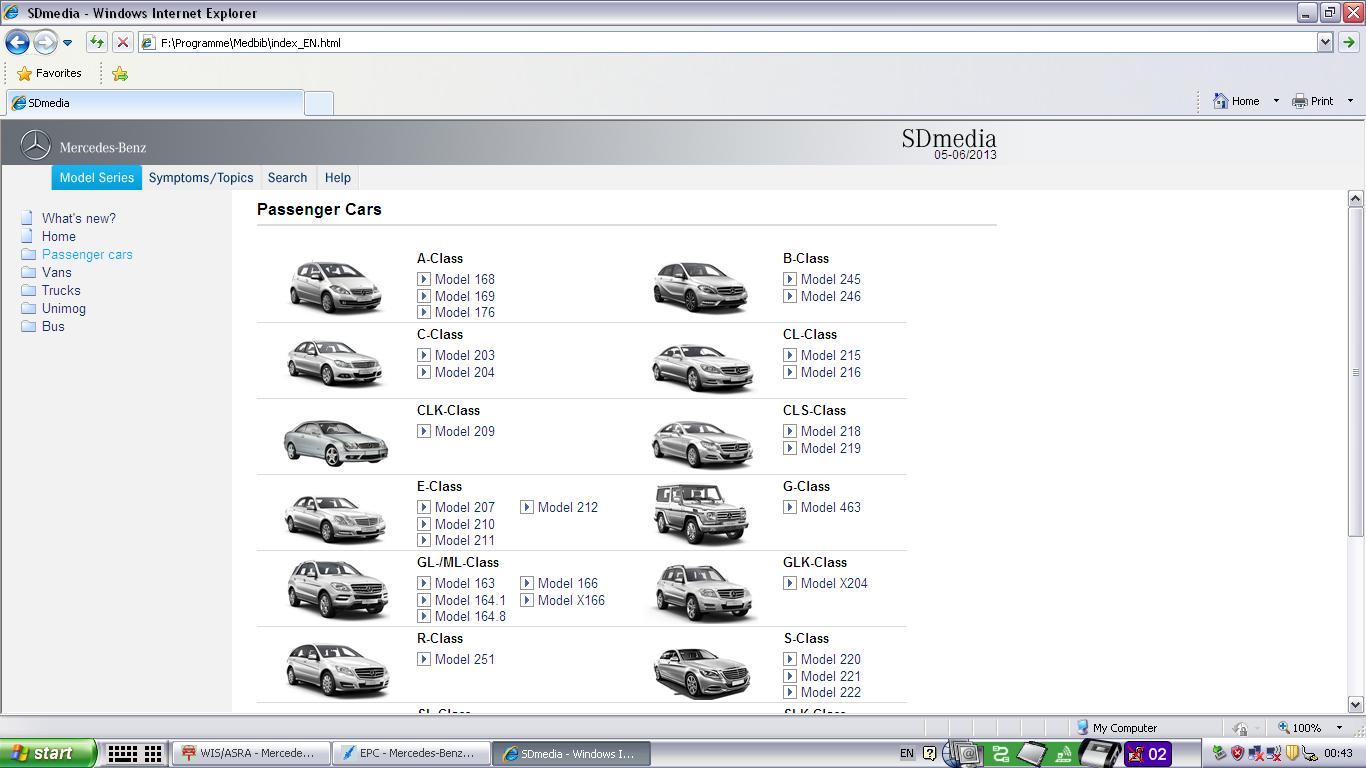Click the A-Class car thumbnail
Viewport: 1366px width, 768px height.
pos(336,286)
